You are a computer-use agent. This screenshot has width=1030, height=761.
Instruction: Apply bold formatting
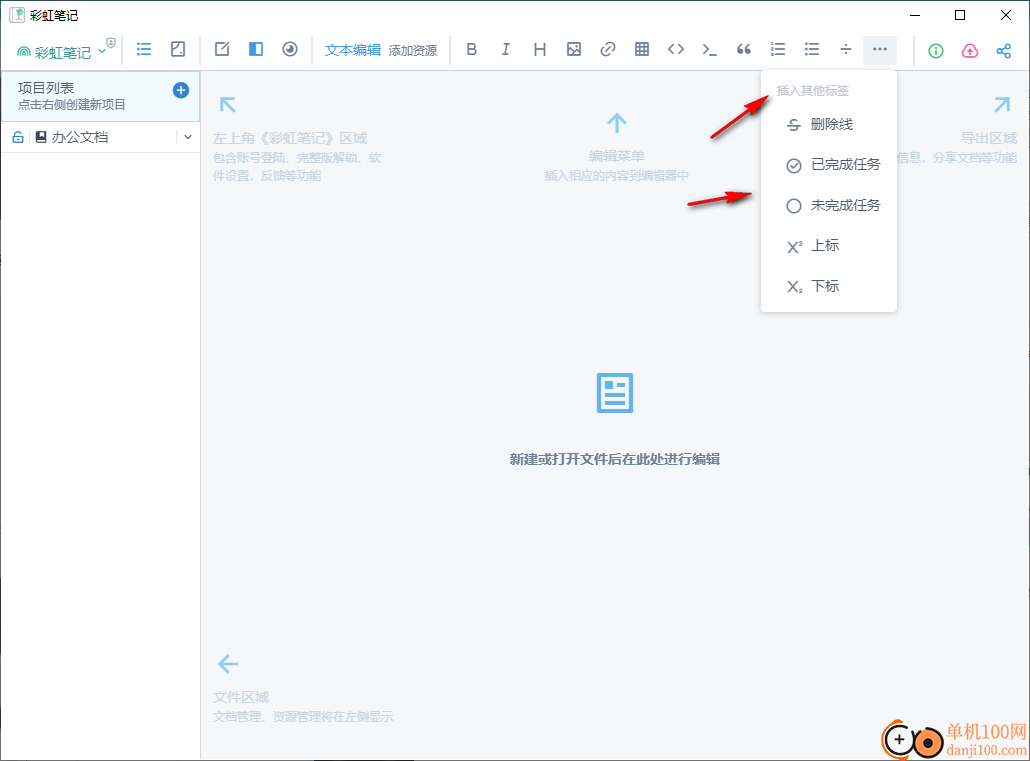click(471, 49)
